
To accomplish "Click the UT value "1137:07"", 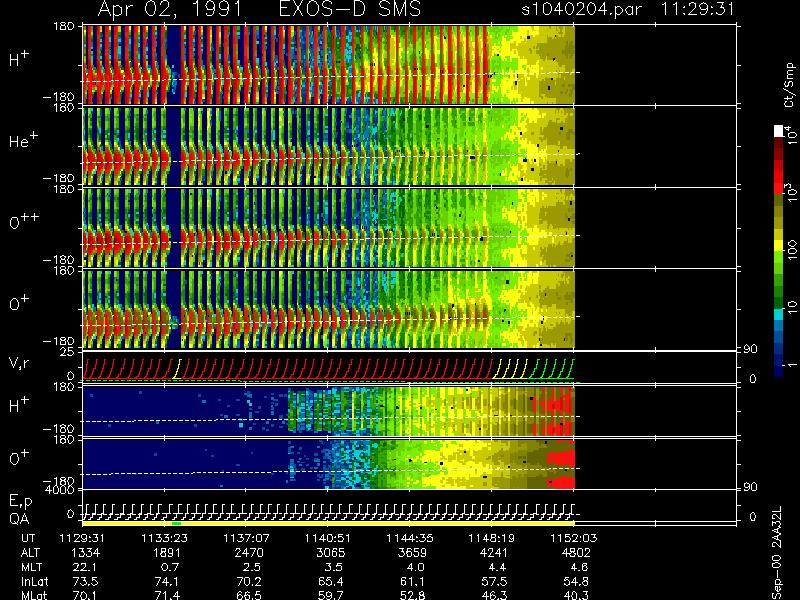I will [246, 538].
